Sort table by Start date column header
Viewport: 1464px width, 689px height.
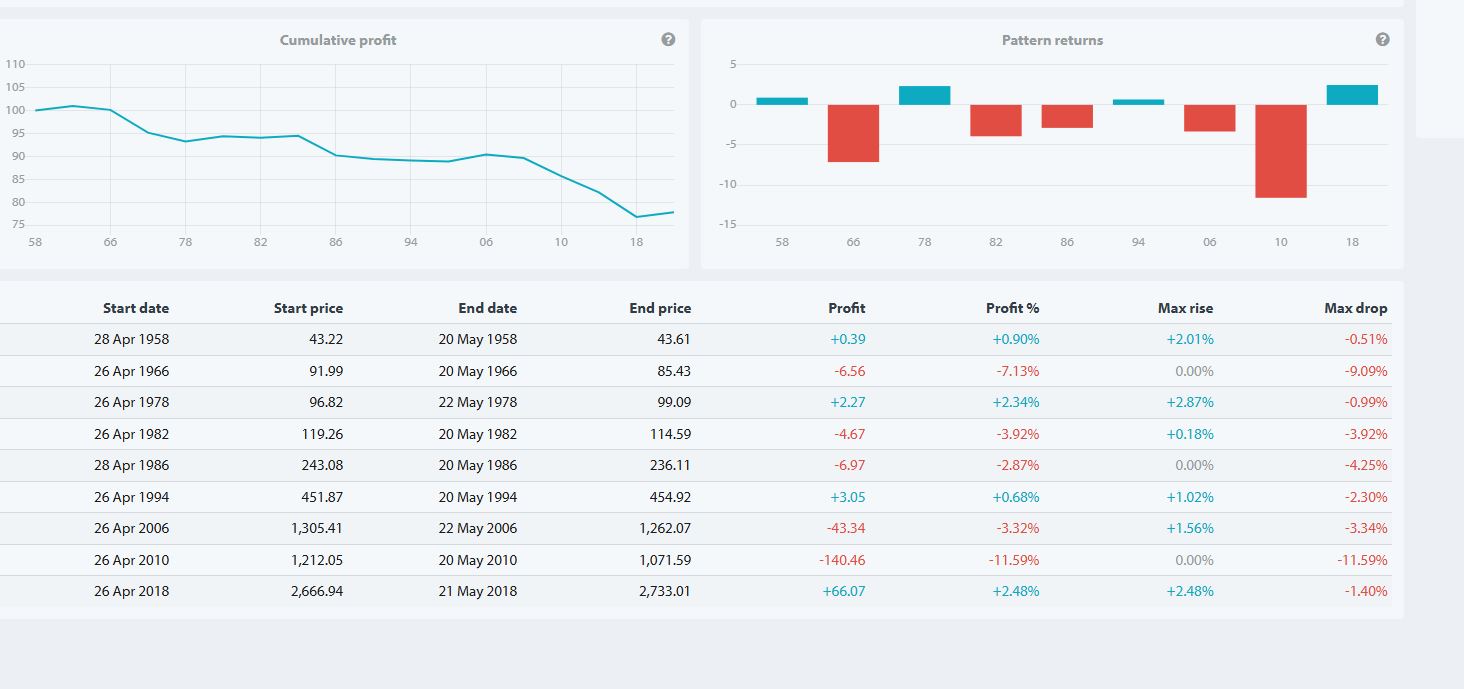135,308
